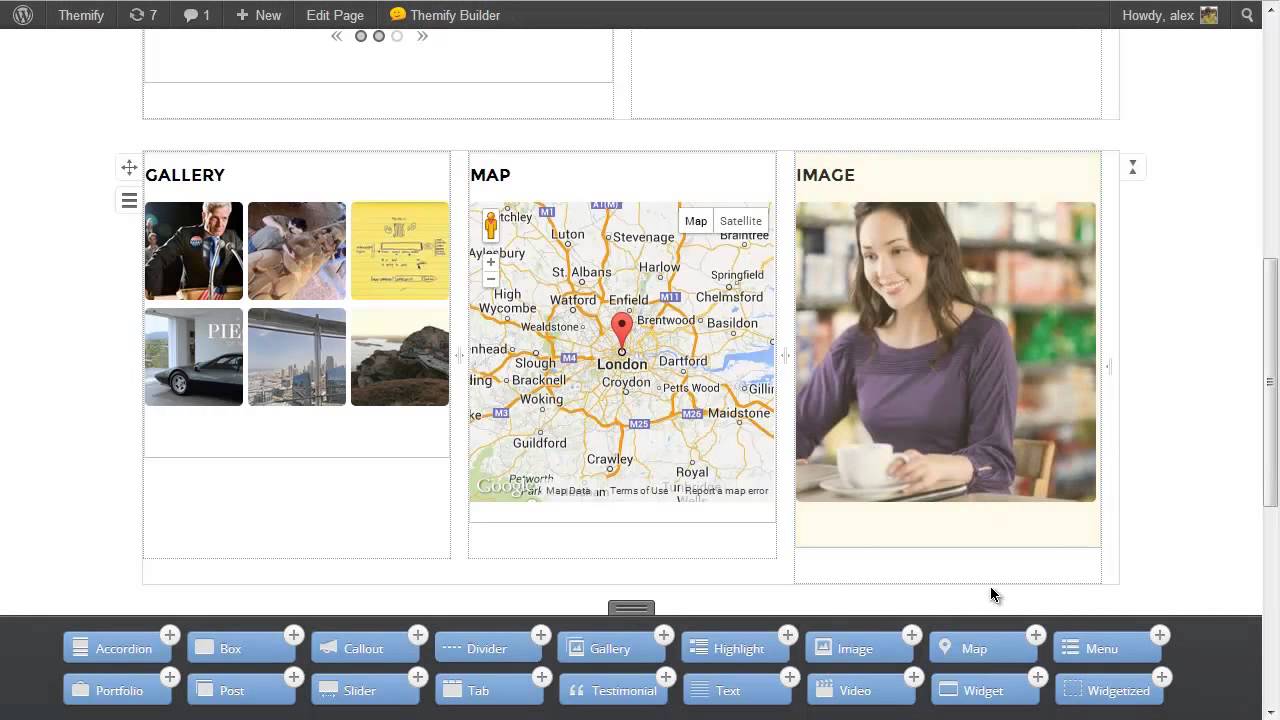Select the first slider pagination dot

point(361,36)
